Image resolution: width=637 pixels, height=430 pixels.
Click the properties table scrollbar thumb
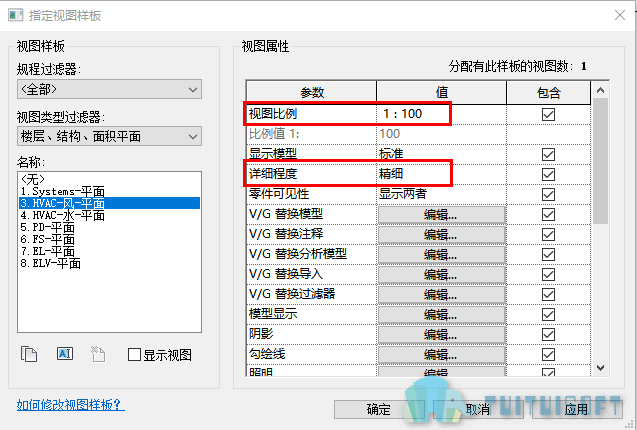600,161
